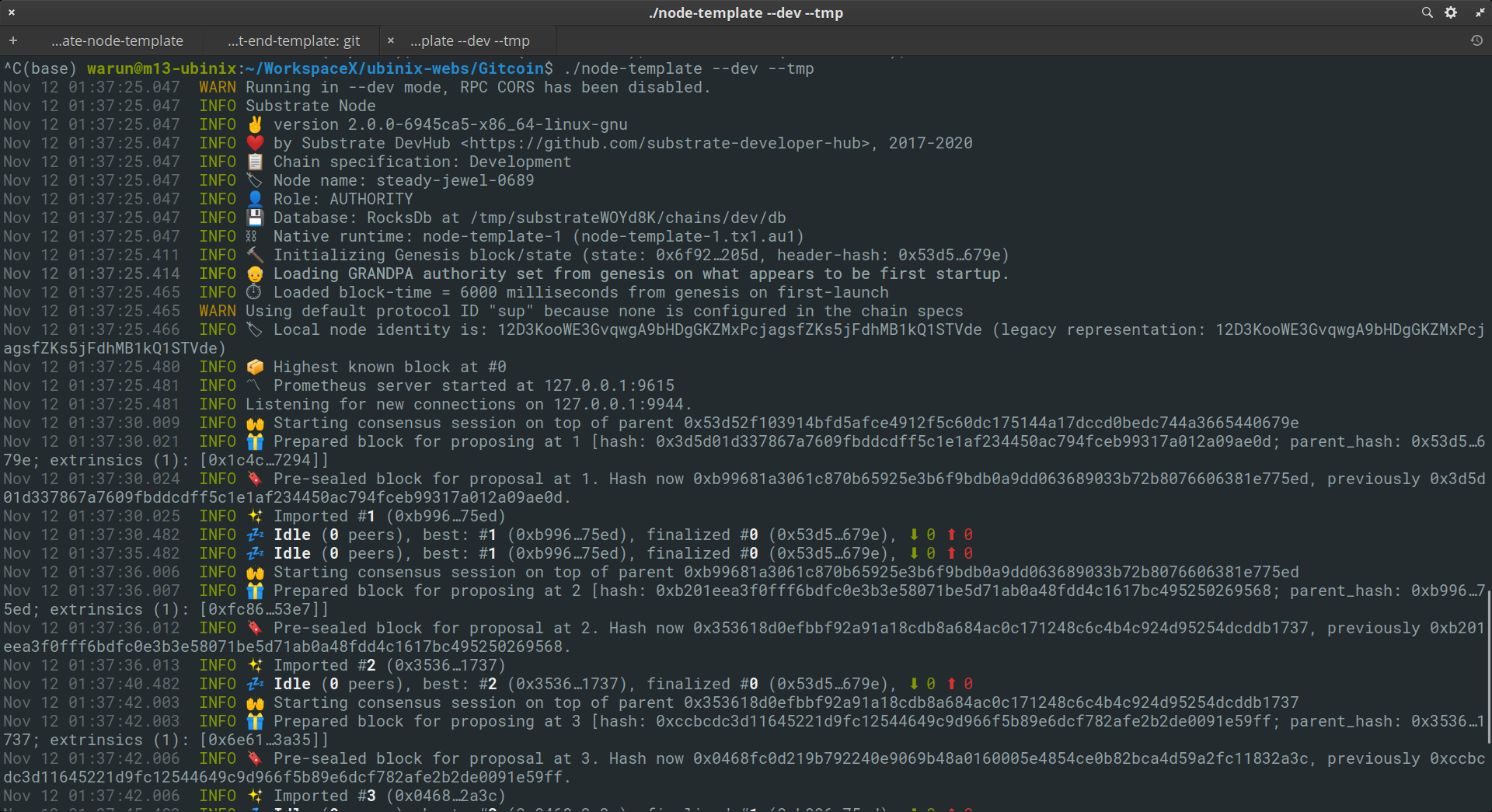Click the chain emoji by Native runtime
The height and width of the screenshot is (812, 1492).
click(252, 236)
